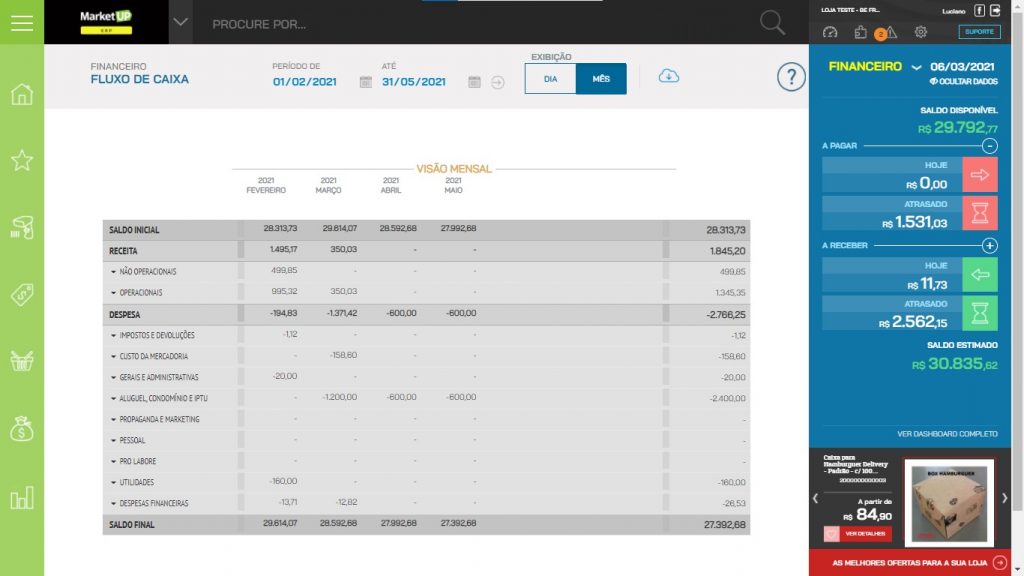The height and width of the screenshot is (576, 1024).
Task: Open the price tag sidebar section
Action: point(22,295)
